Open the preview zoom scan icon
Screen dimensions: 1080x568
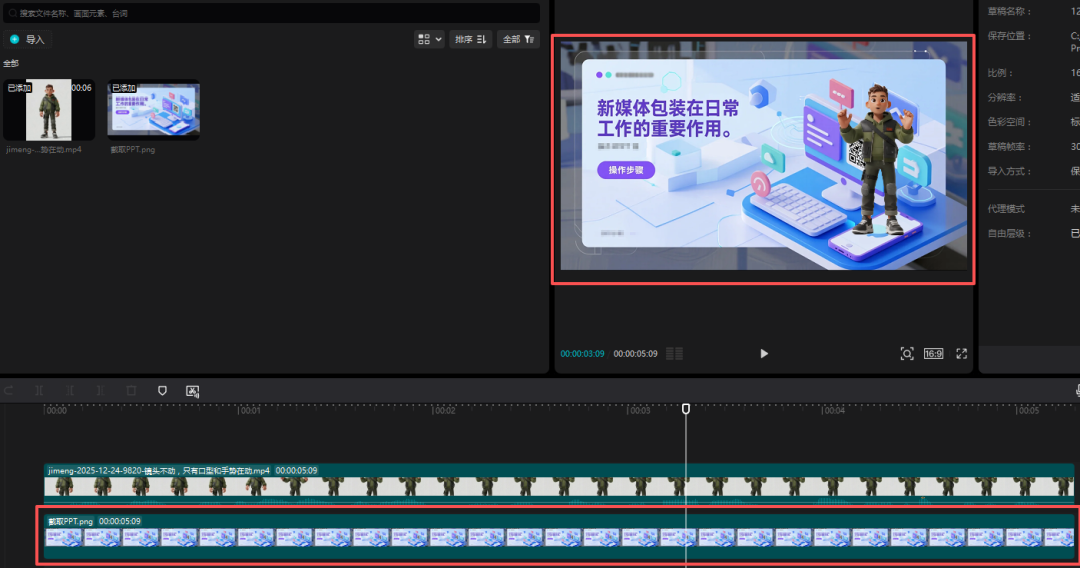[x=906, y=353]
